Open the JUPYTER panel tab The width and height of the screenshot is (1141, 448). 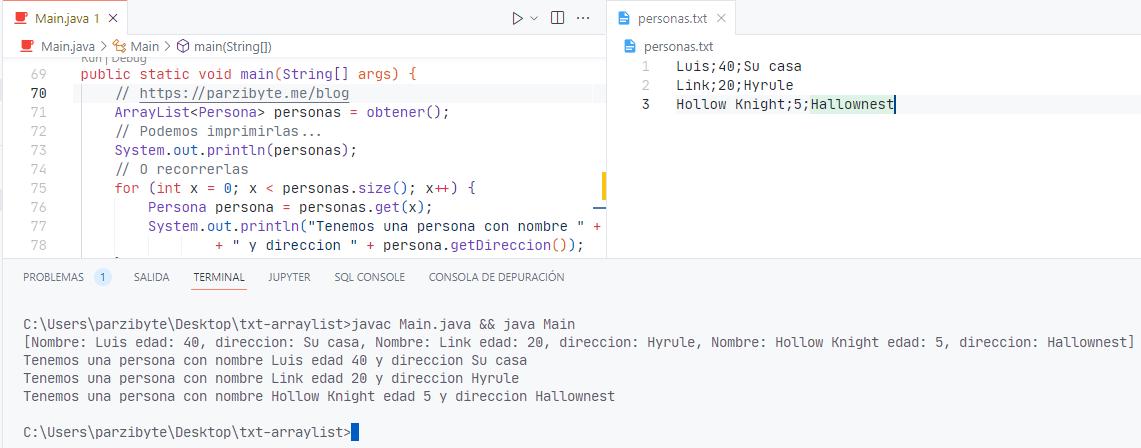point(289,277)
